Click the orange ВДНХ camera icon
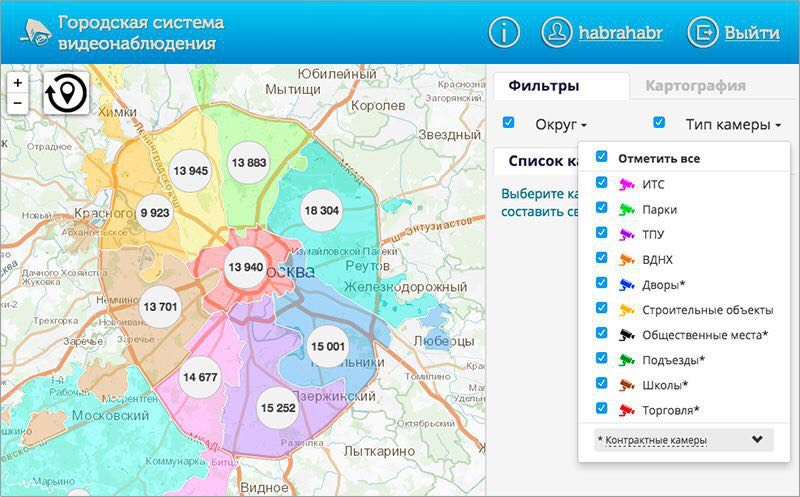This screenshot has width=800, height=497. click(627, 259)
